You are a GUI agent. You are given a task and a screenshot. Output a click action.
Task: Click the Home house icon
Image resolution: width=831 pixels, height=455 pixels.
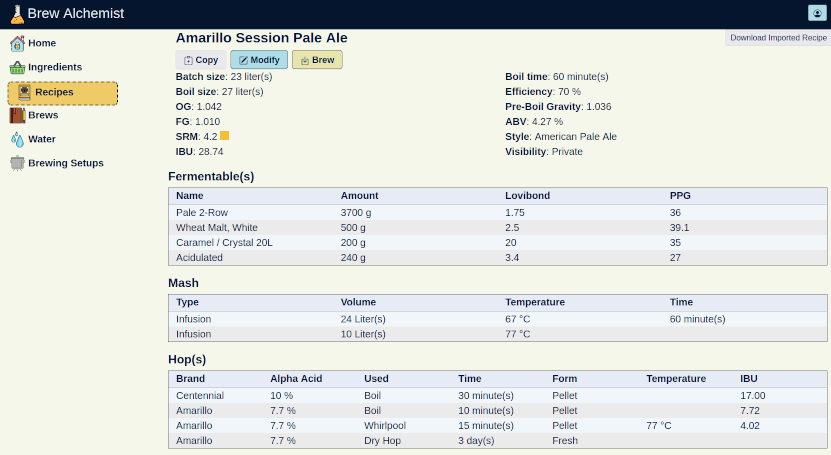point(17,43)
